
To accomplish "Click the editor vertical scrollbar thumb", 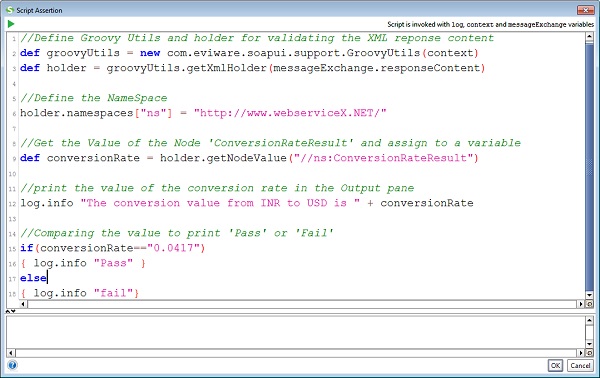I will tap(589, 166).
